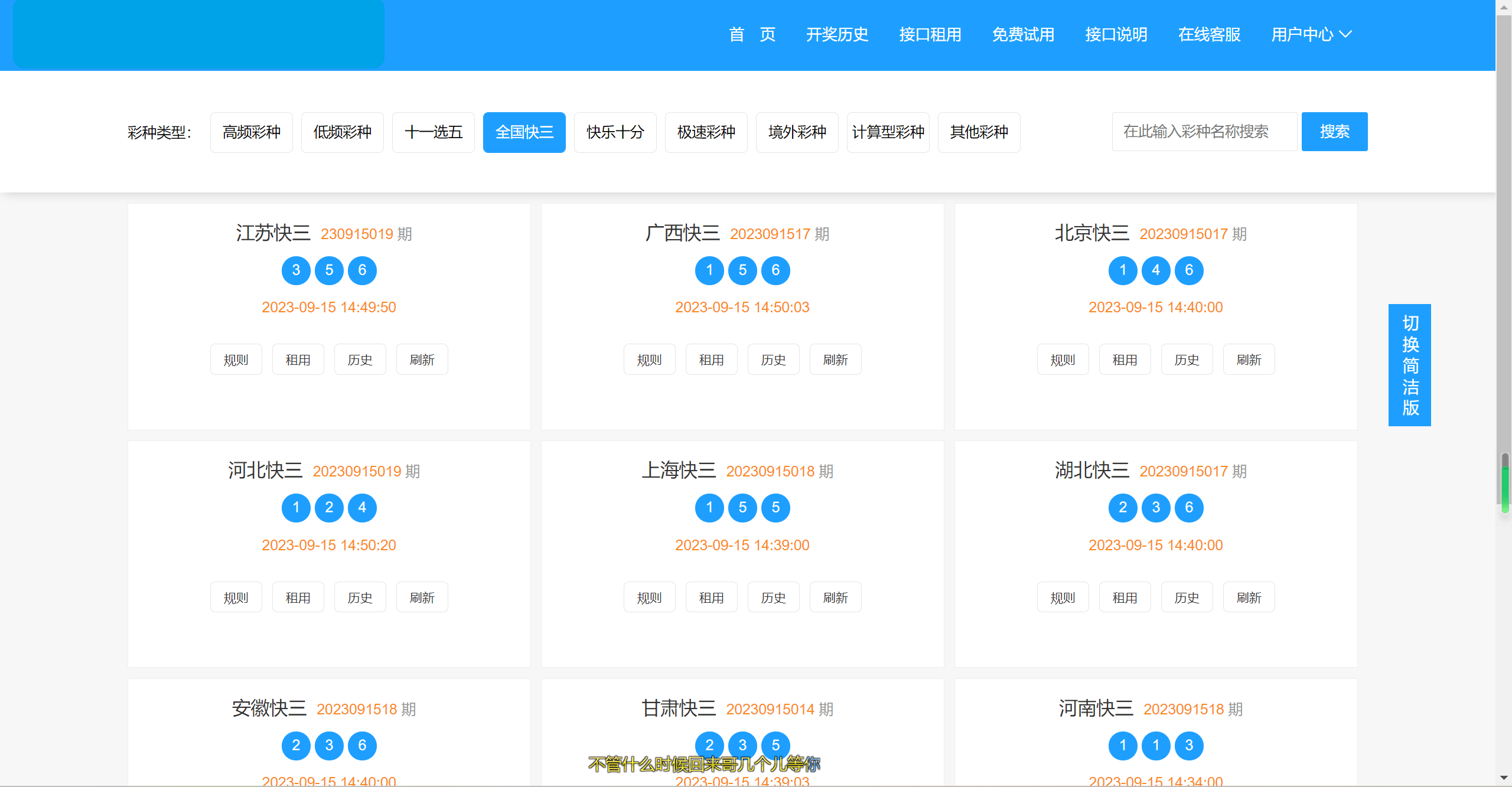
Task: Switch to 十一选五 category
Action: pos(434,132)
